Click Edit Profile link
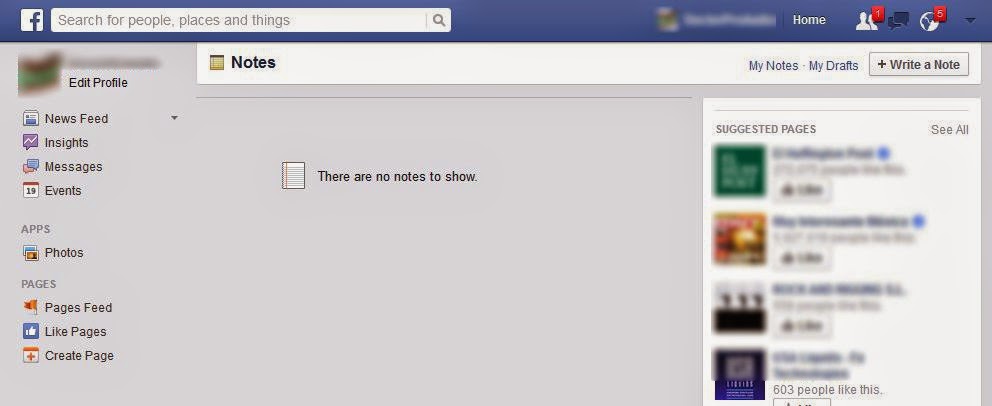The width and height of the screenshot is (992, 406). (98, 83)
